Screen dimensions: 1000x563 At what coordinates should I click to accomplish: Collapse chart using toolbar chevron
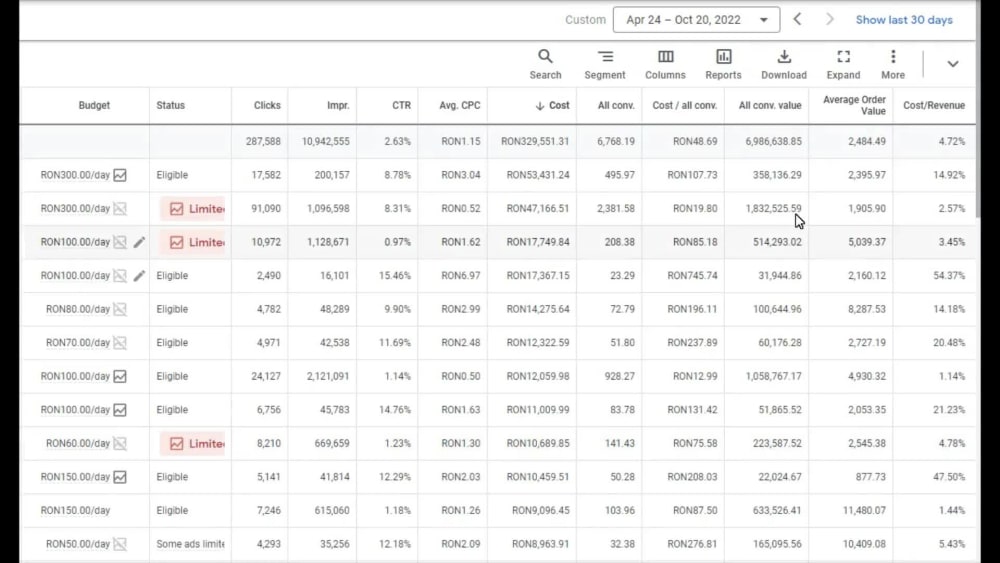(953, 64)
